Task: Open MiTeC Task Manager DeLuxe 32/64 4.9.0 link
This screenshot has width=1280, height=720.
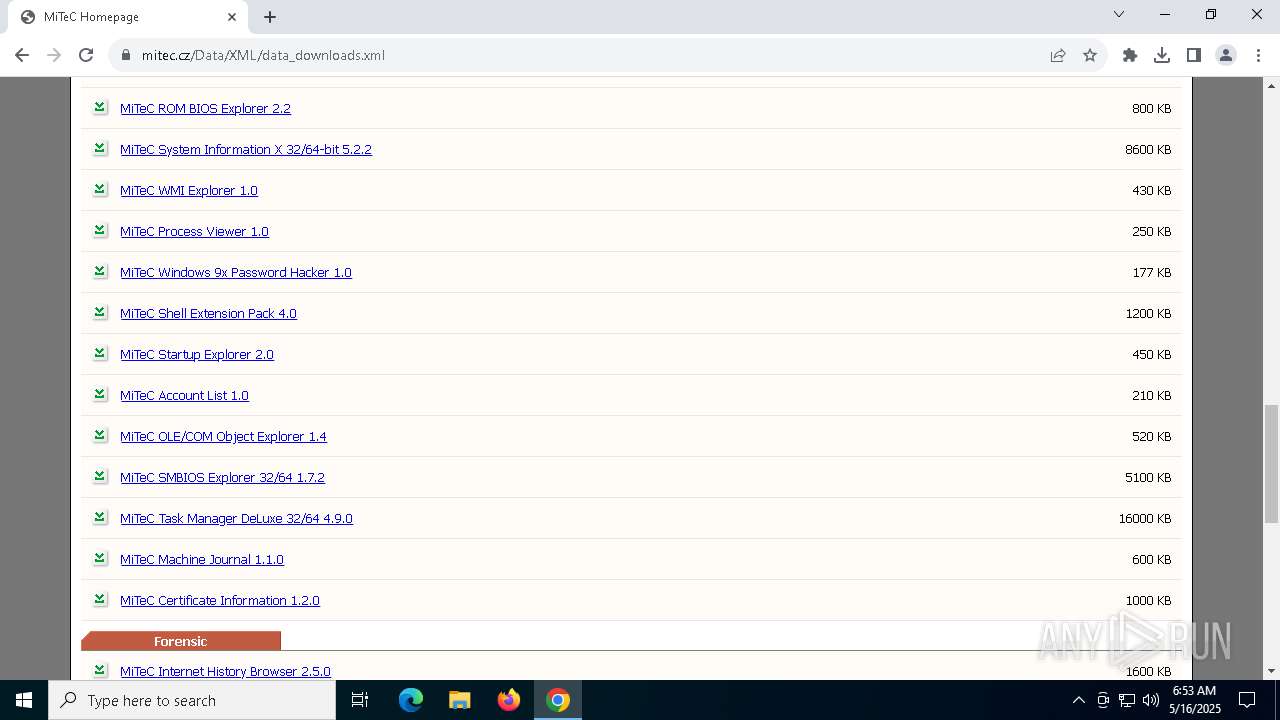Action: pos(236,518)
